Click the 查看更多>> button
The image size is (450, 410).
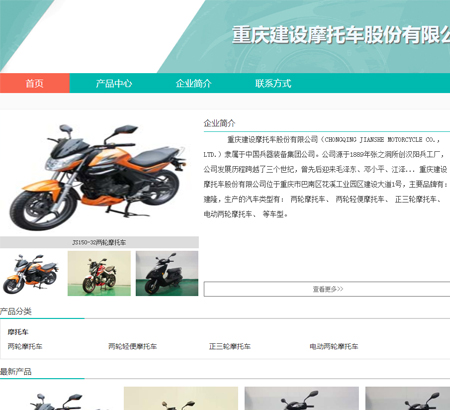tap(327, 289)
